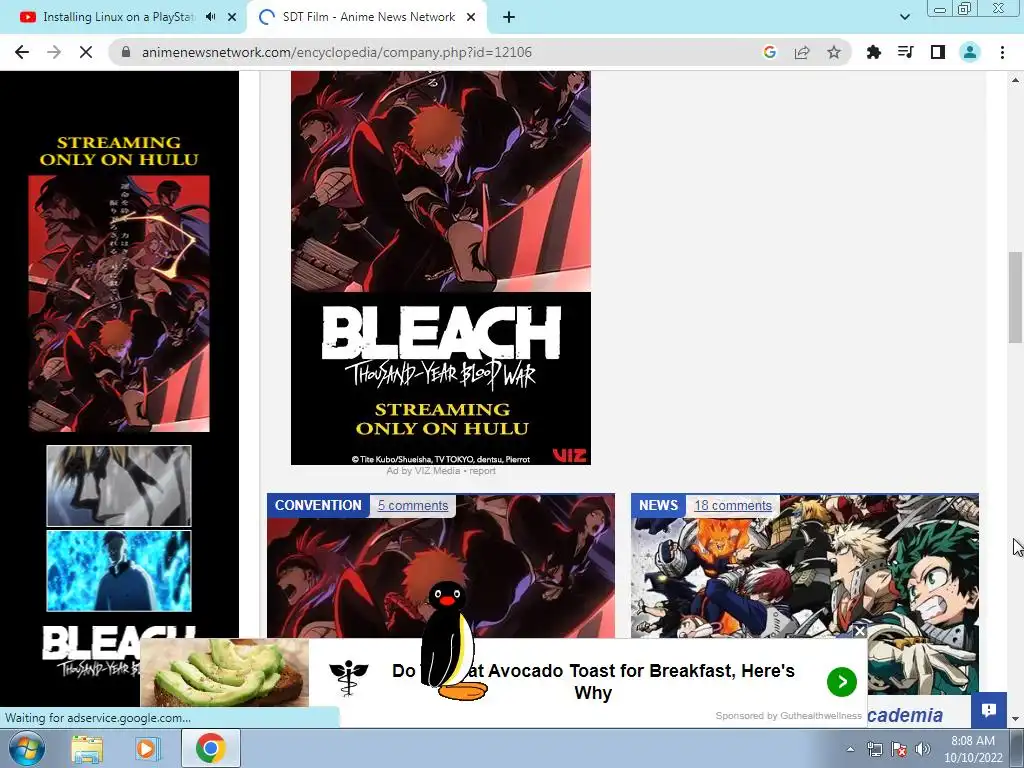The height and width of the screenshot is (768, 1024).
Task: Click the taskbar clock showing 8:08 AM
Action: (972, 749)
